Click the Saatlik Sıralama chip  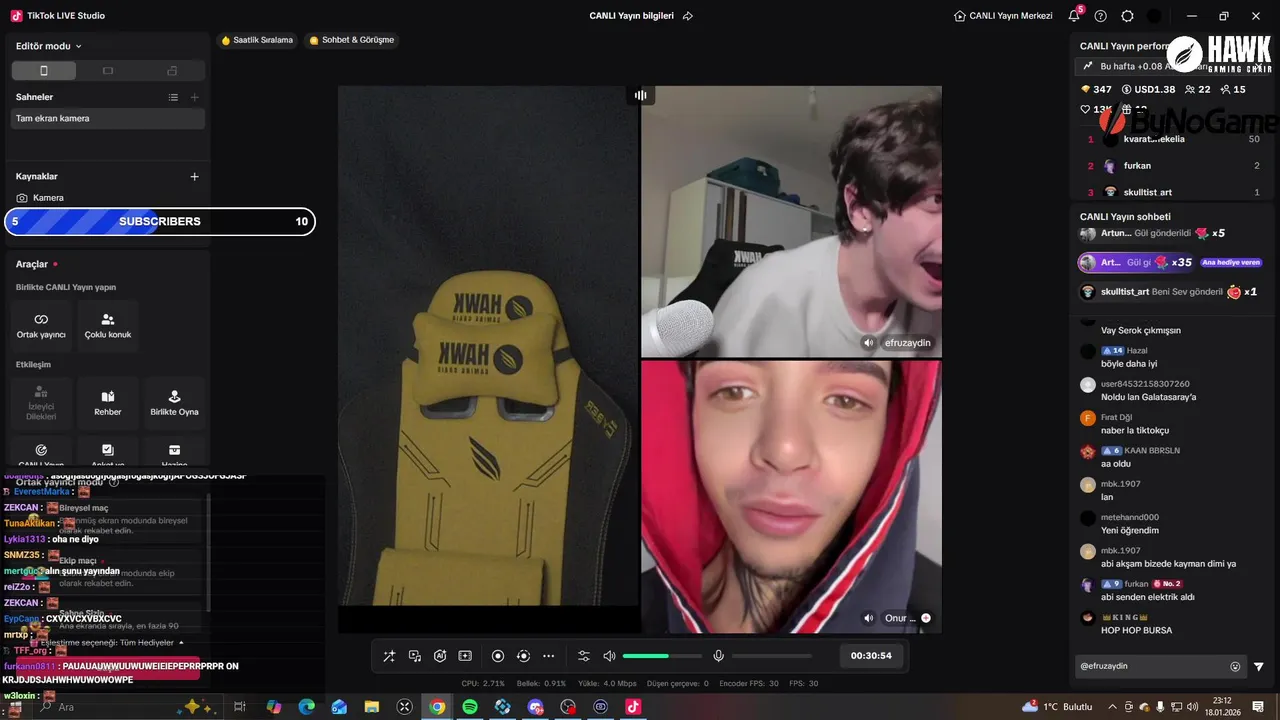click(x=258, y=40)
